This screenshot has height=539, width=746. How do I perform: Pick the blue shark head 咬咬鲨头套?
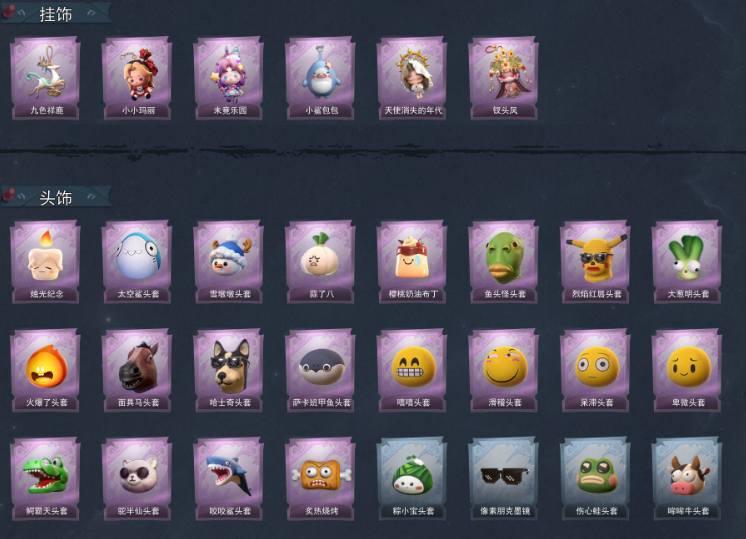coord(229,479)
